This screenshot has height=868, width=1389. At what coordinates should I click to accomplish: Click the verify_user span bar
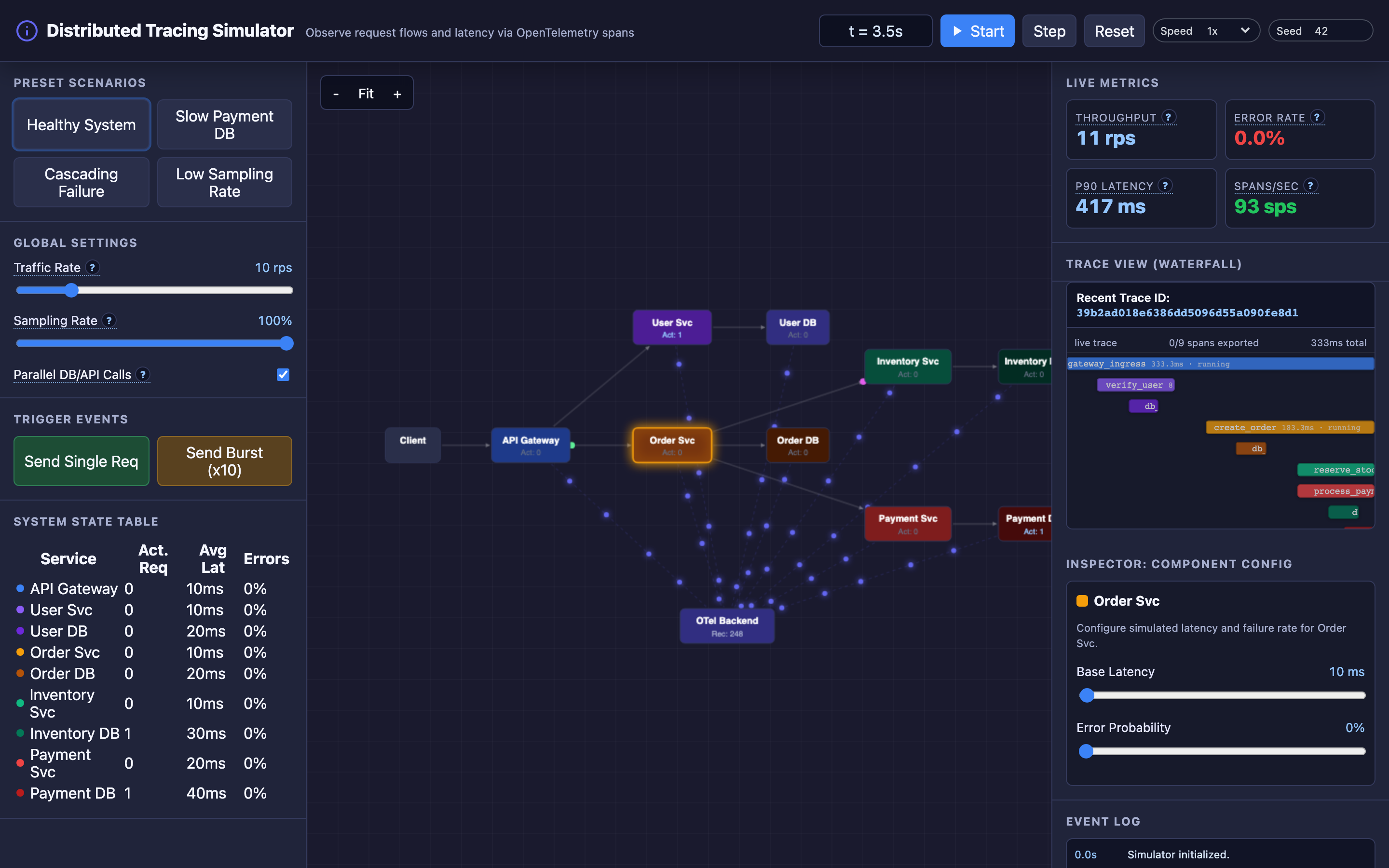click(1135, 385)
